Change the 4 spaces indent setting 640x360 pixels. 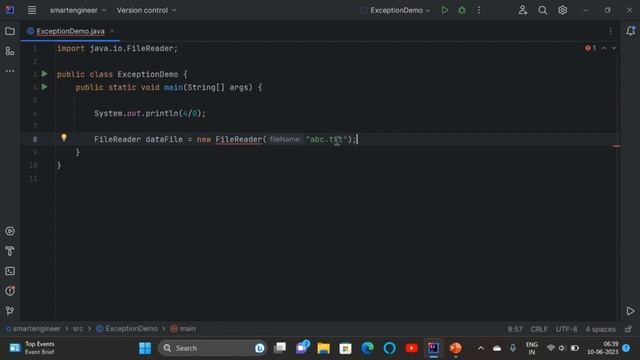(x=600, y=329)
